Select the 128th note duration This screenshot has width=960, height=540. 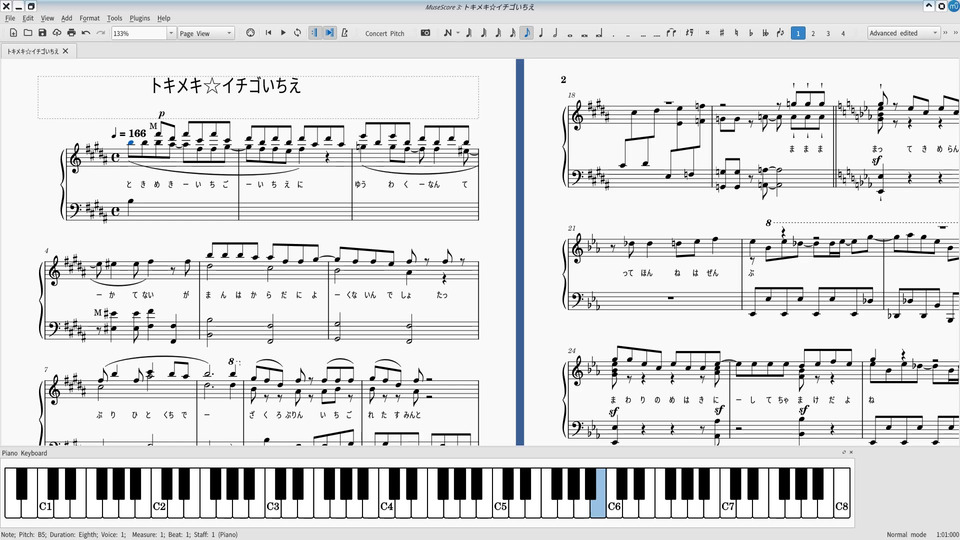[x=468, y=33]
